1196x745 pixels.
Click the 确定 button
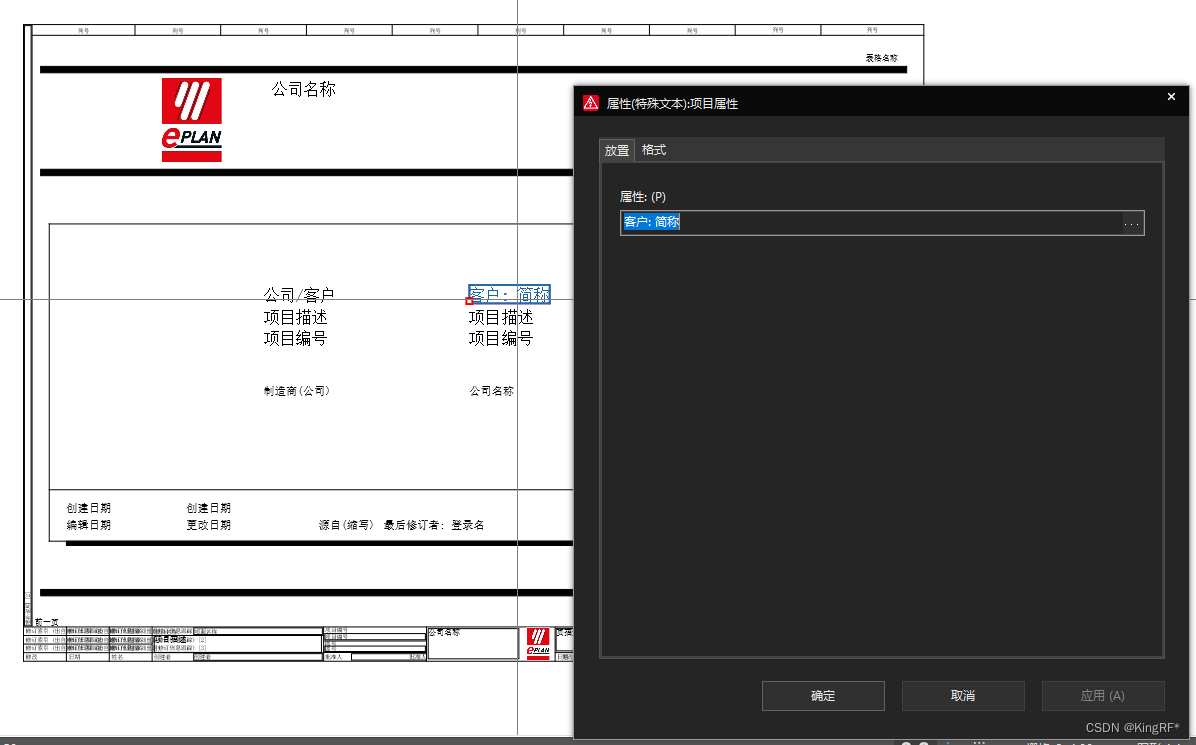point(823,696)
